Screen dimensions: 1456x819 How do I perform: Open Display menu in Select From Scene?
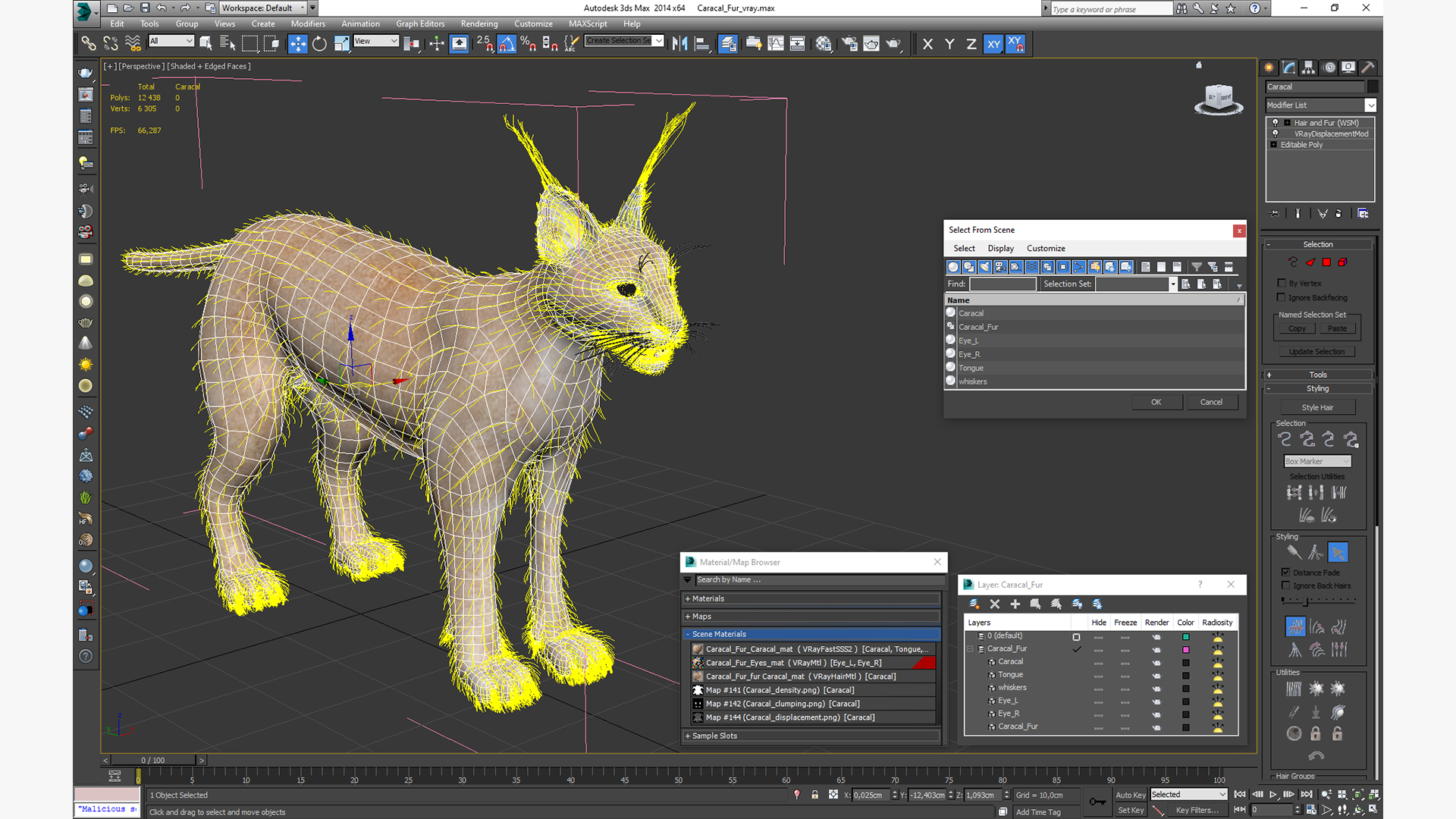pos(1000,249)
